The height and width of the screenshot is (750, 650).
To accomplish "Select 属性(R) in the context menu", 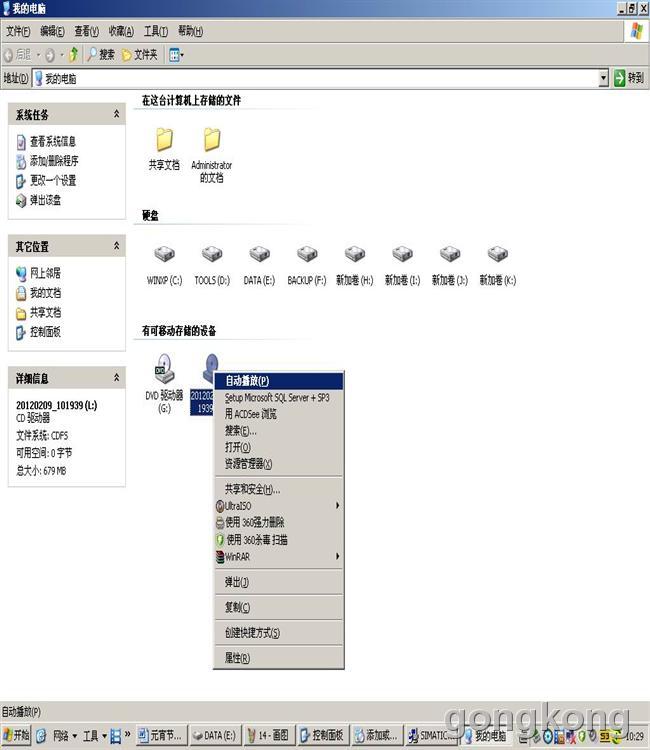I will [x=237, y=658].
